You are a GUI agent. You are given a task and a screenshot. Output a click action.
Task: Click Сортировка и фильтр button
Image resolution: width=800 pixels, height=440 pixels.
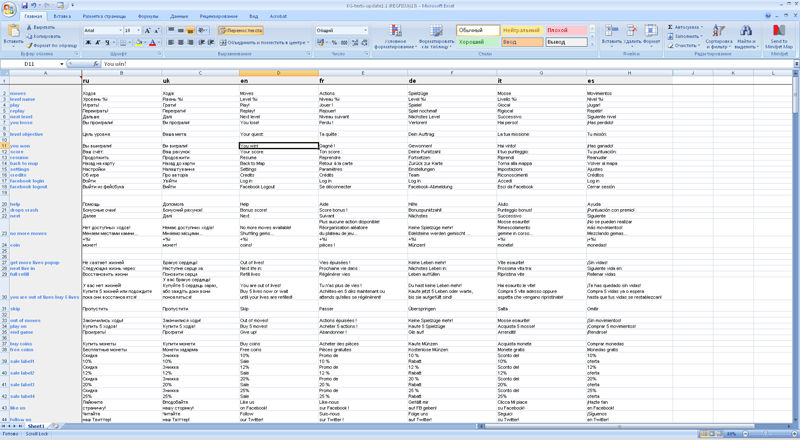point(719,36)
